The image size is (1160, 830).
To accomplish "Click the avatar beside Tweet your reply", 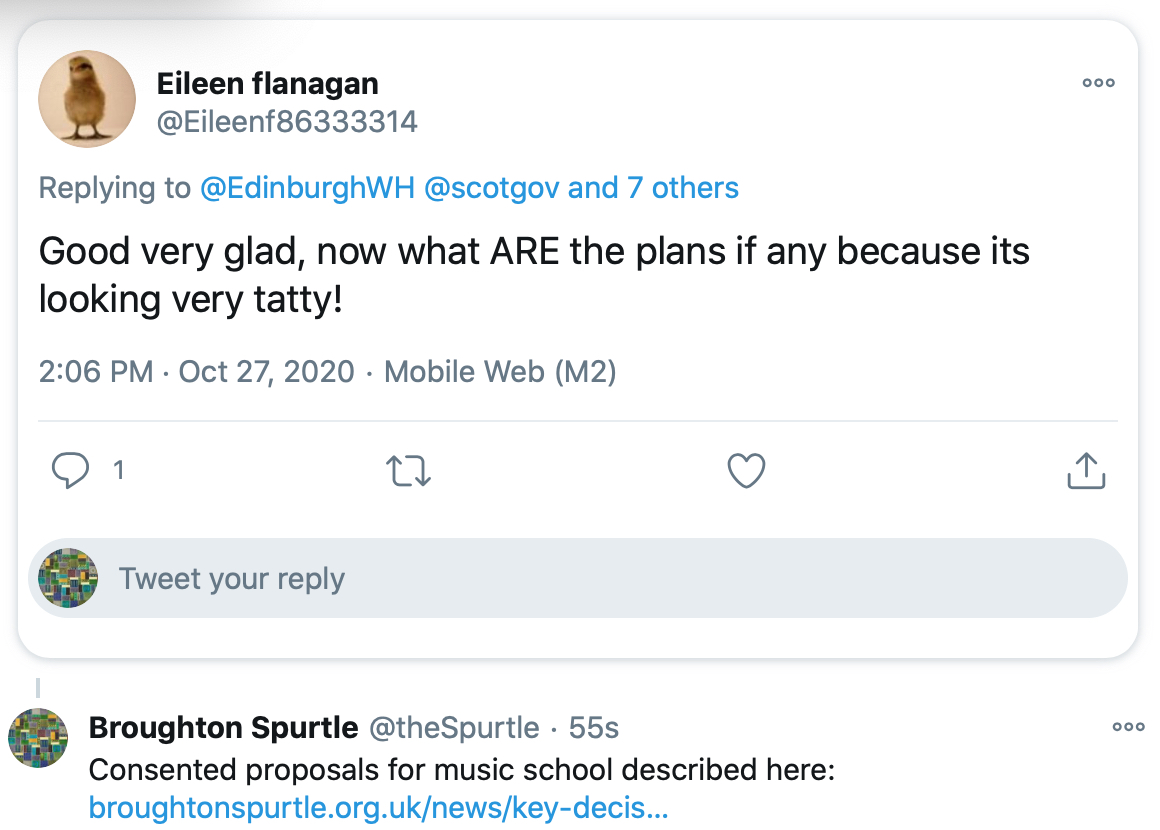I will (68, 578).
